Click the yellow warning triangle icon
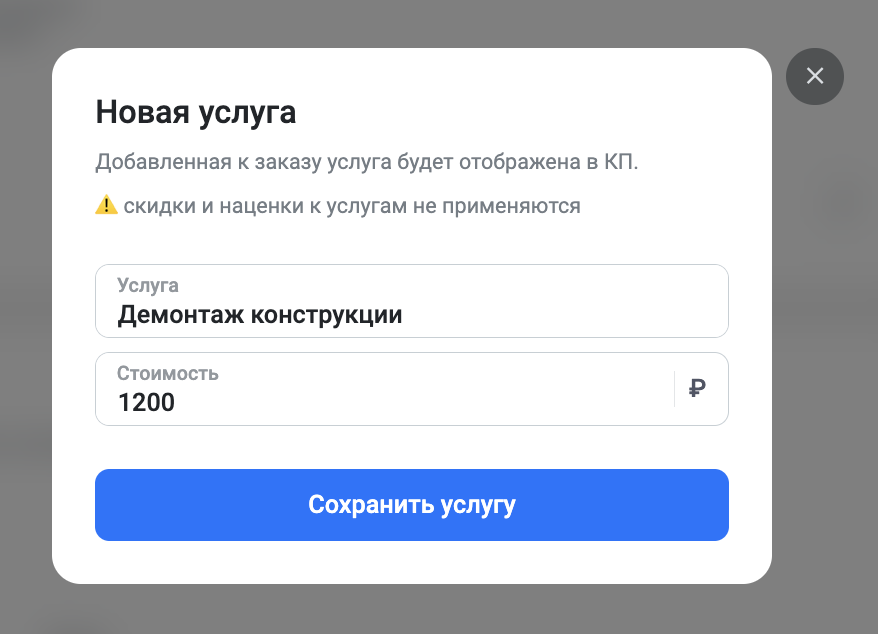This screenshot has height=634, width=878. [106, 205]
